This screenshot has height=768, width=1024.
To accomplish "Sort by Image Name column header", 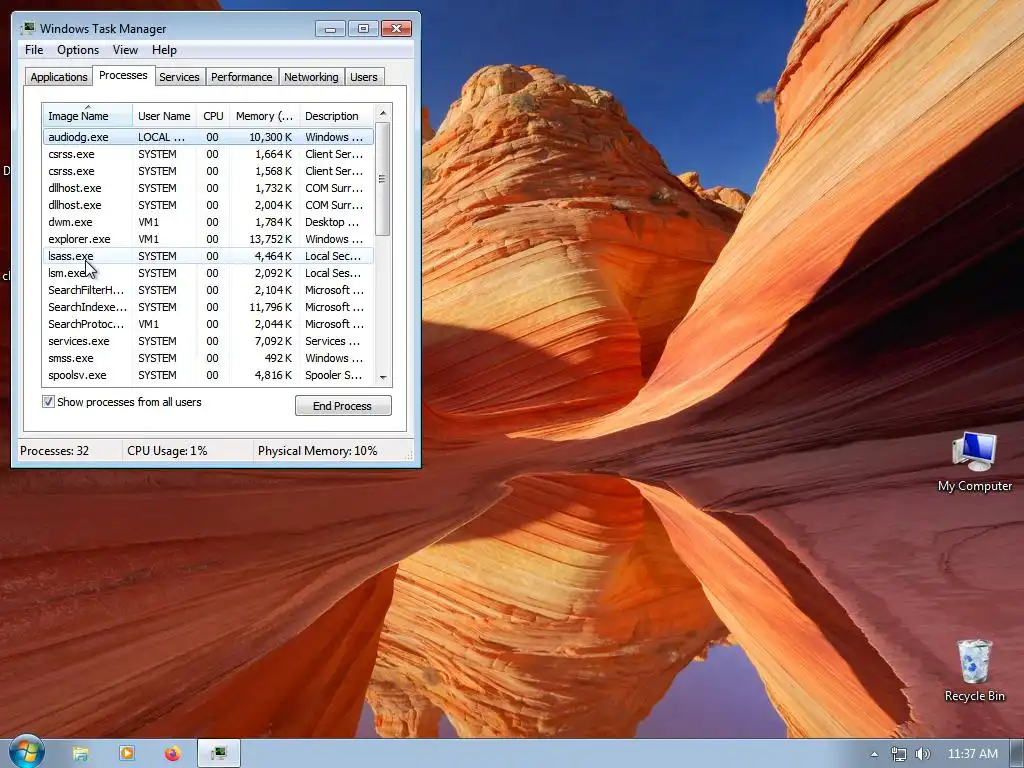I will pyautogui.click(x=88, y=116).
